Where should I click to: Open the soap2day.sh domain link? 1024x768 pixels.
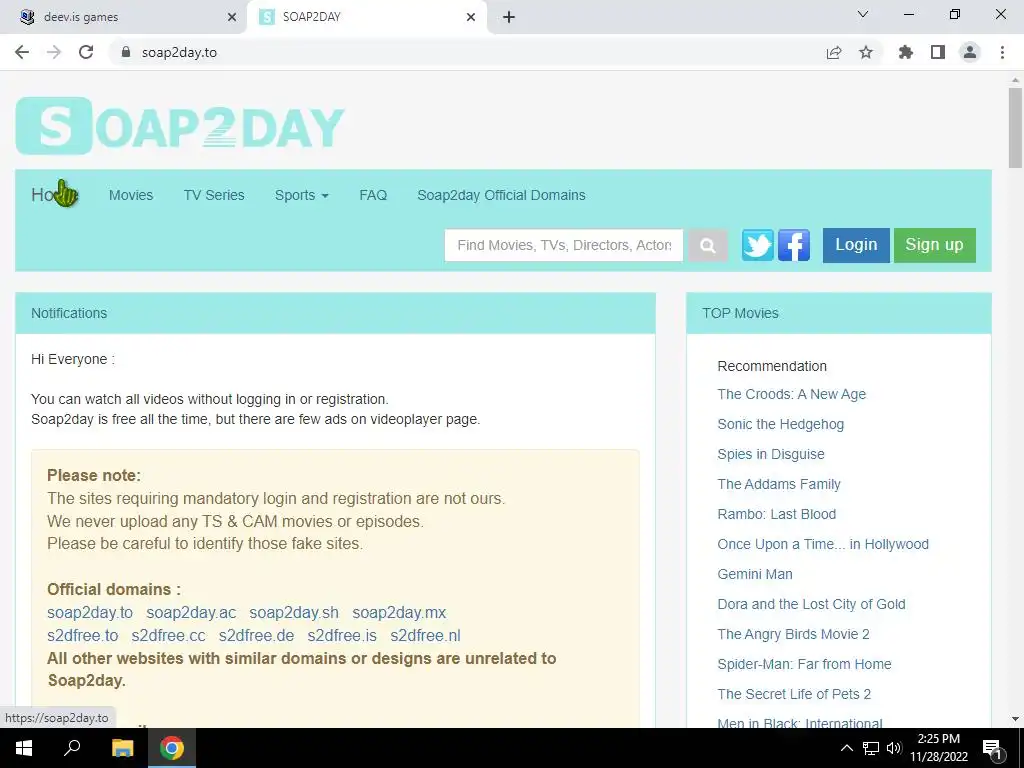point(294,613)
